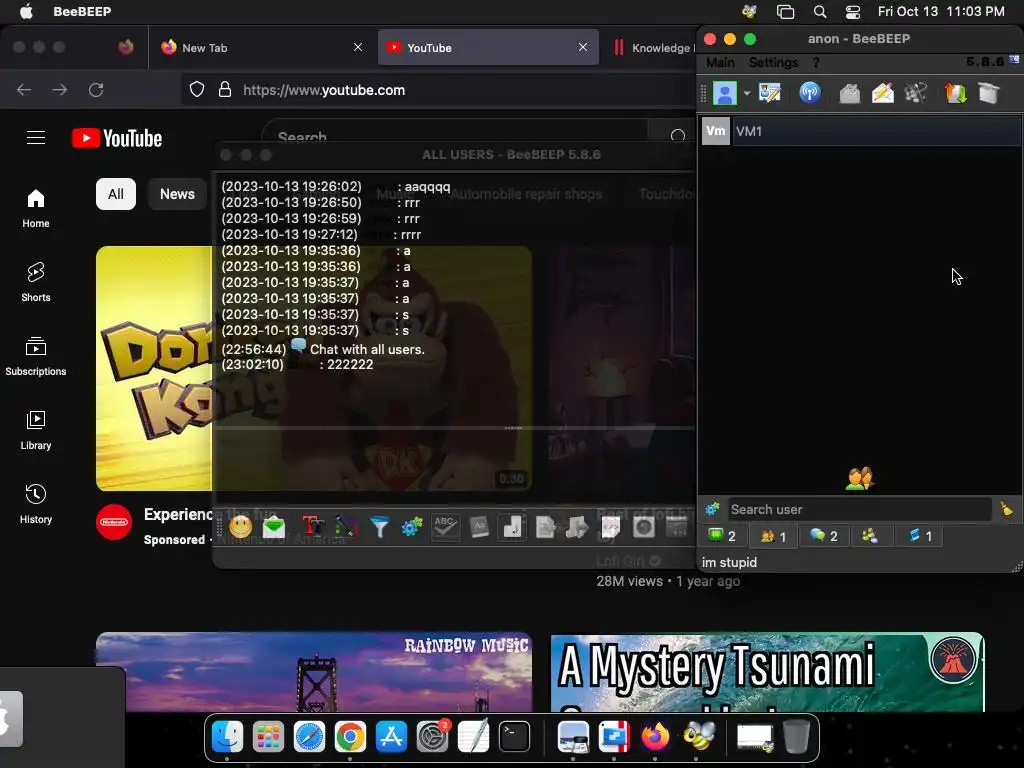Screen dimensions: 1024x768
Task: Click the grayed mailbox icon in BeeBEEP toolbar
Action: coord(849,93)
